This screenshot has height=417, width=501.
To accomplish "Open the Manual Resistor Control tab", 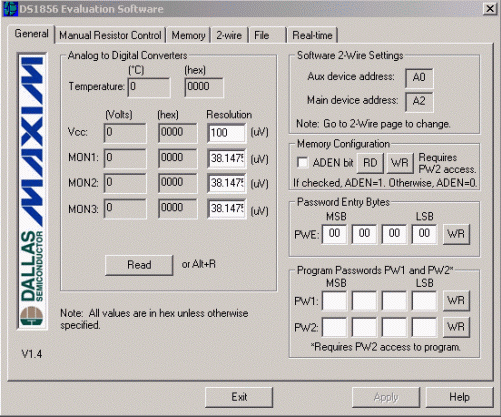I will [x=110, y=35].
